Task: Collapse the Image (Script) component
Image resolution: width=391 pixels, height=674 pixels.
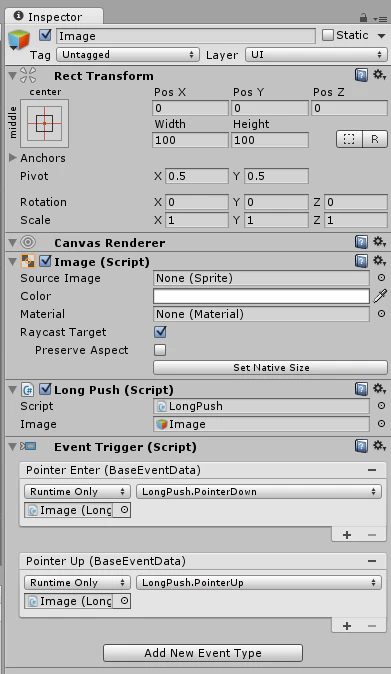Action: click(x=12, y=262)
